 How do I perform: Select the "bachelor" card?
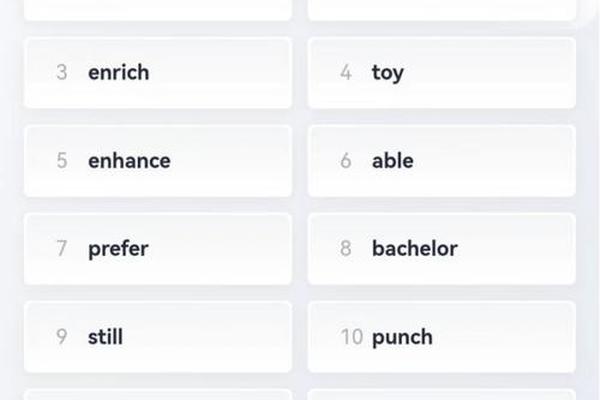point(442,249)
